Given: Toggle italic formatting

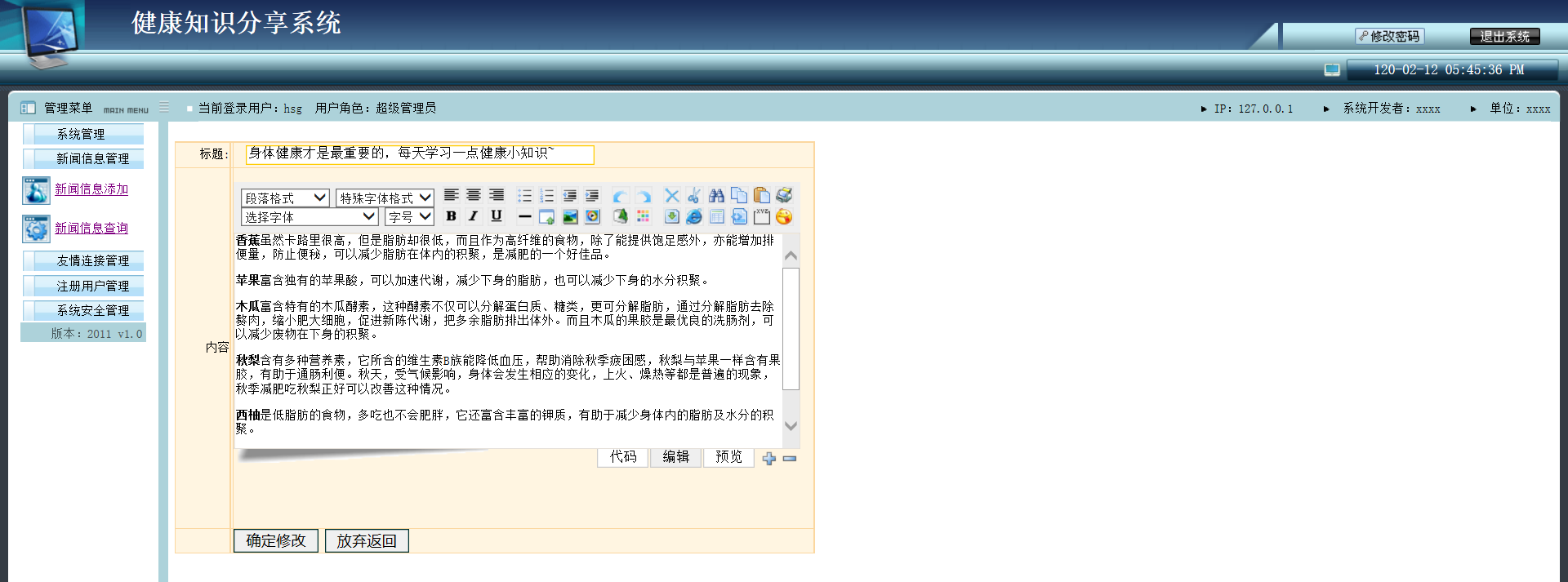Looking at the screenshot, I should pos(474,216).
